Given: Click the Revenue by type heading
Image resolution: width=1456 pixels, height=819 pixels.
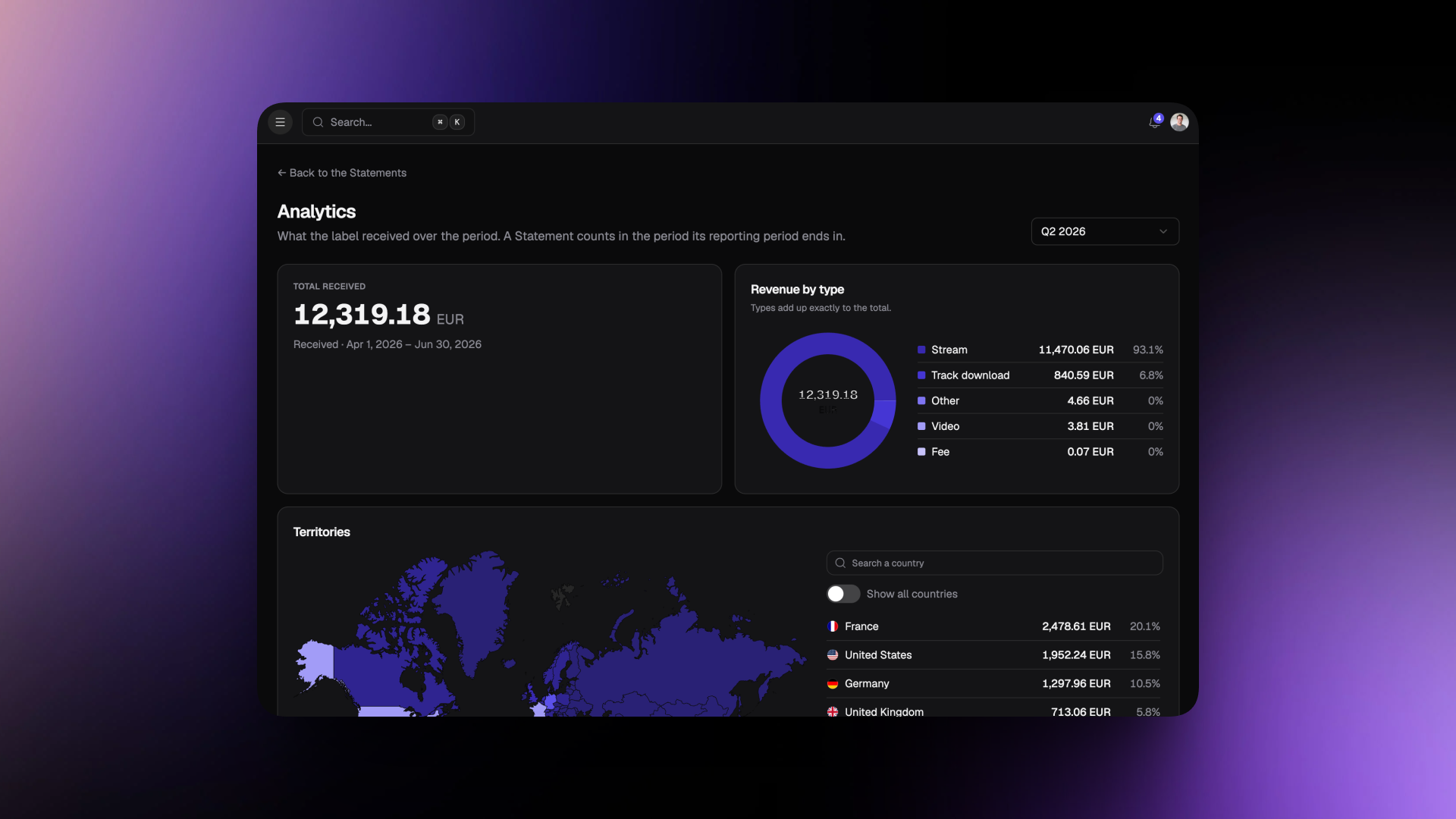Looking at the screenshot, I should point(797,290).
